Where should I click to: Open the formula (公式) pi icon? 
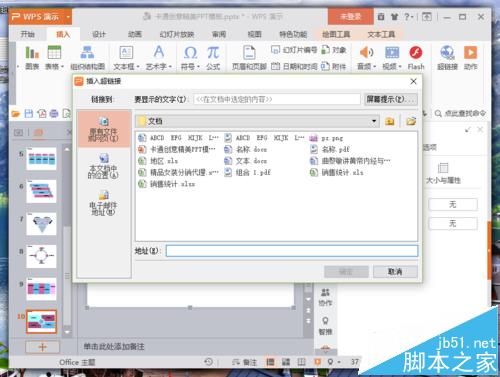point(213,53)
